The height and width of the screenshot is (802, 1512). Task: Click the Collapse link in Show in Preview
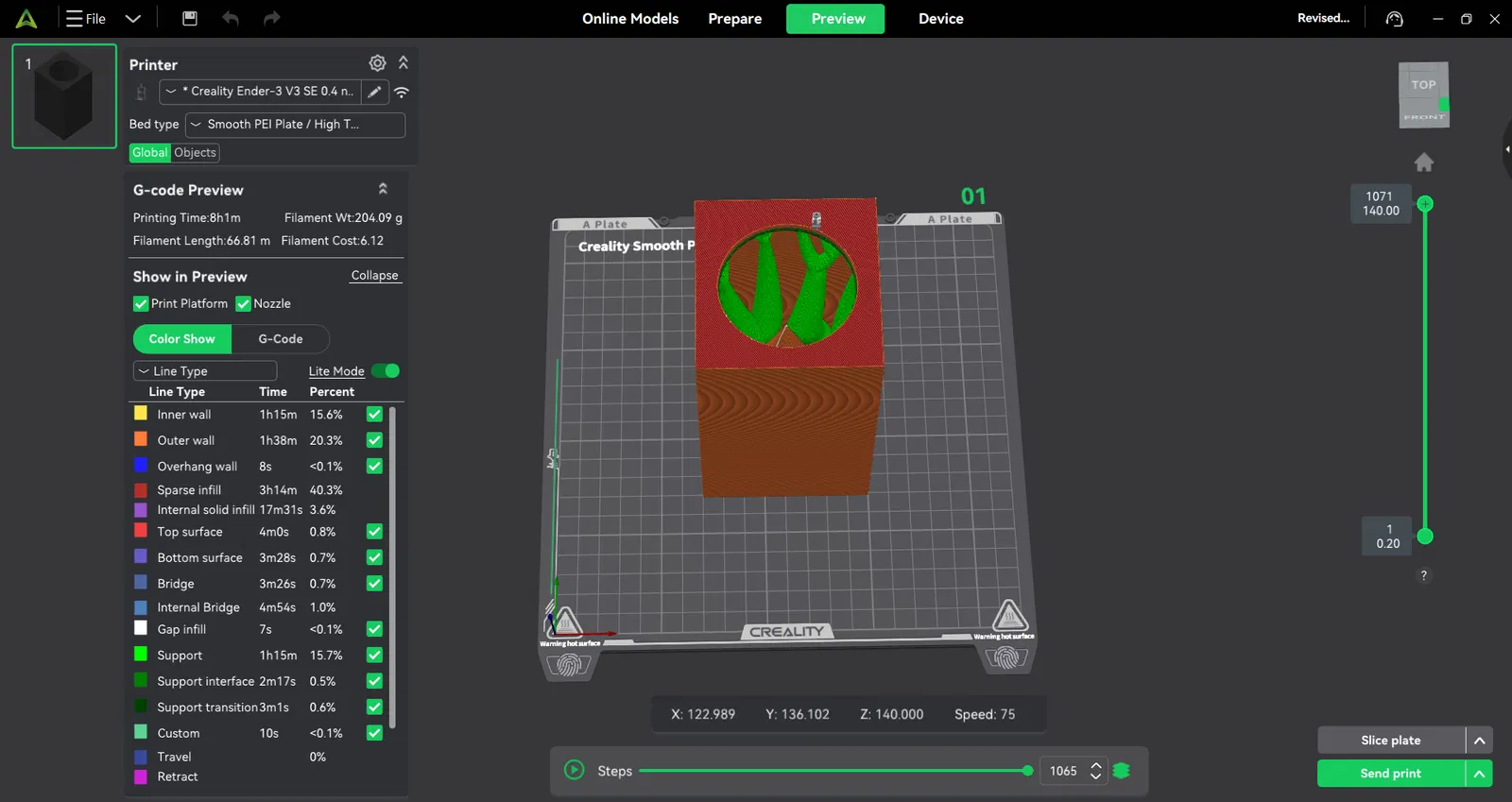click(x=374, y=276)
